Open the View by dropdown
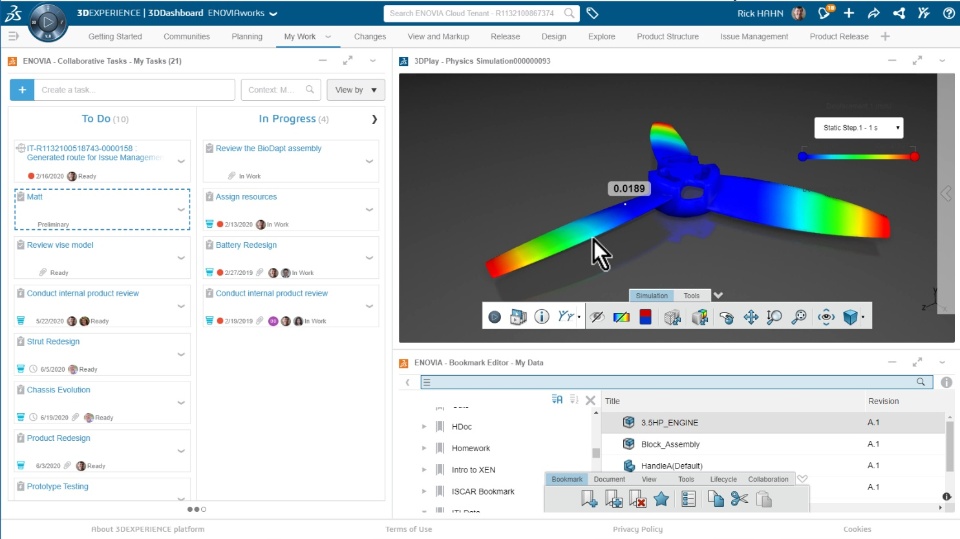Viewport: 960px width, 539px height. click(x=356, y=90)
